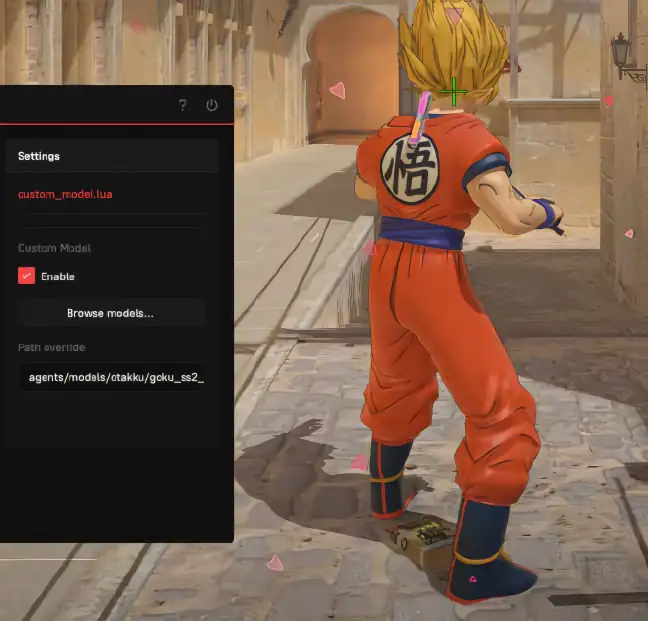Click the Path override label
This screenshot has width=648, height=621.
click(52, 347)
